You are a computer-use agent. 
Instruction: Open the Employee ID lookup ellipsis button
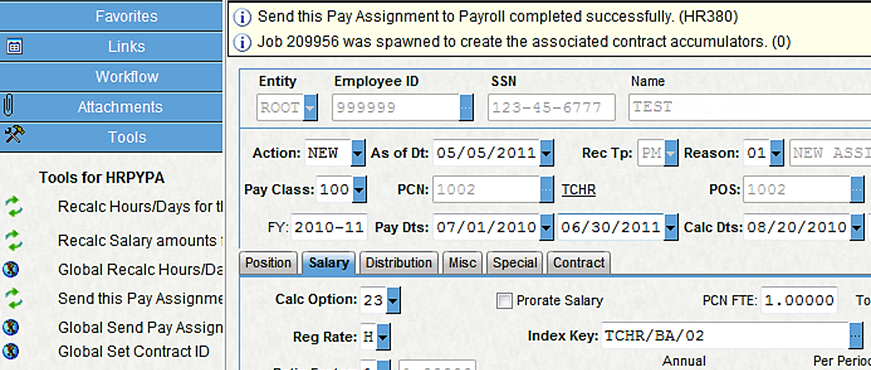tap(466, 107)
